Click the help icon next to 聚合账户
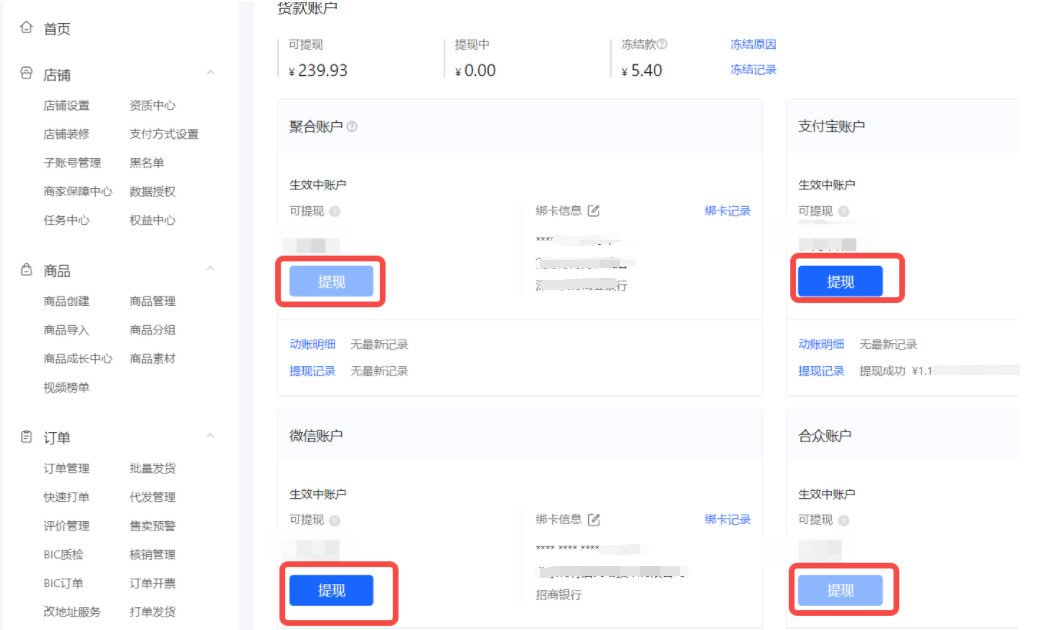Image resolution: width=1058 pixels, height=630 pixels. tap(352, 127)
